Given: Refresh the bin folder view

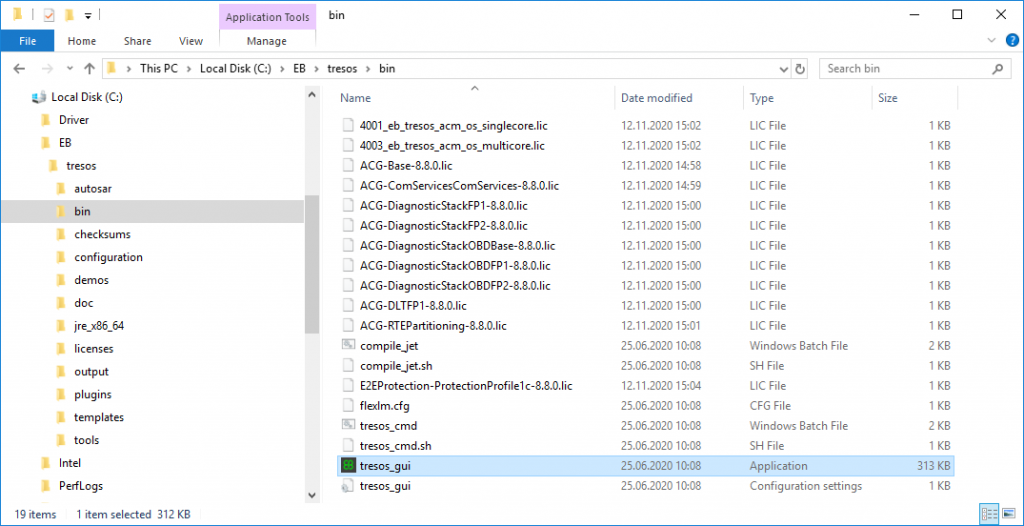Looking at the screenshot, I should point(799,69).
